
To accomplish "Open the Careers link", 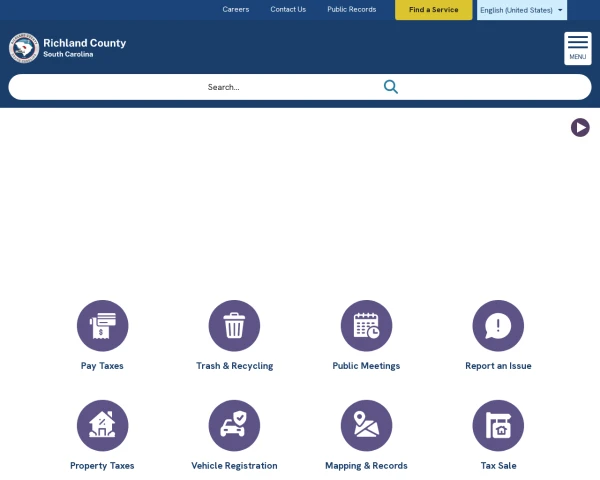I will (x=236, y=10).
